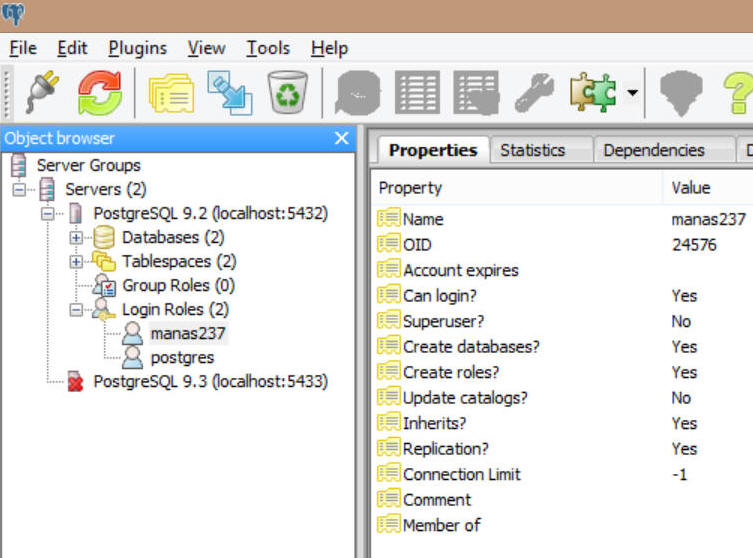753x558 pixels.
Task: Select the Superuser? property row
Action: coord(563,321)
